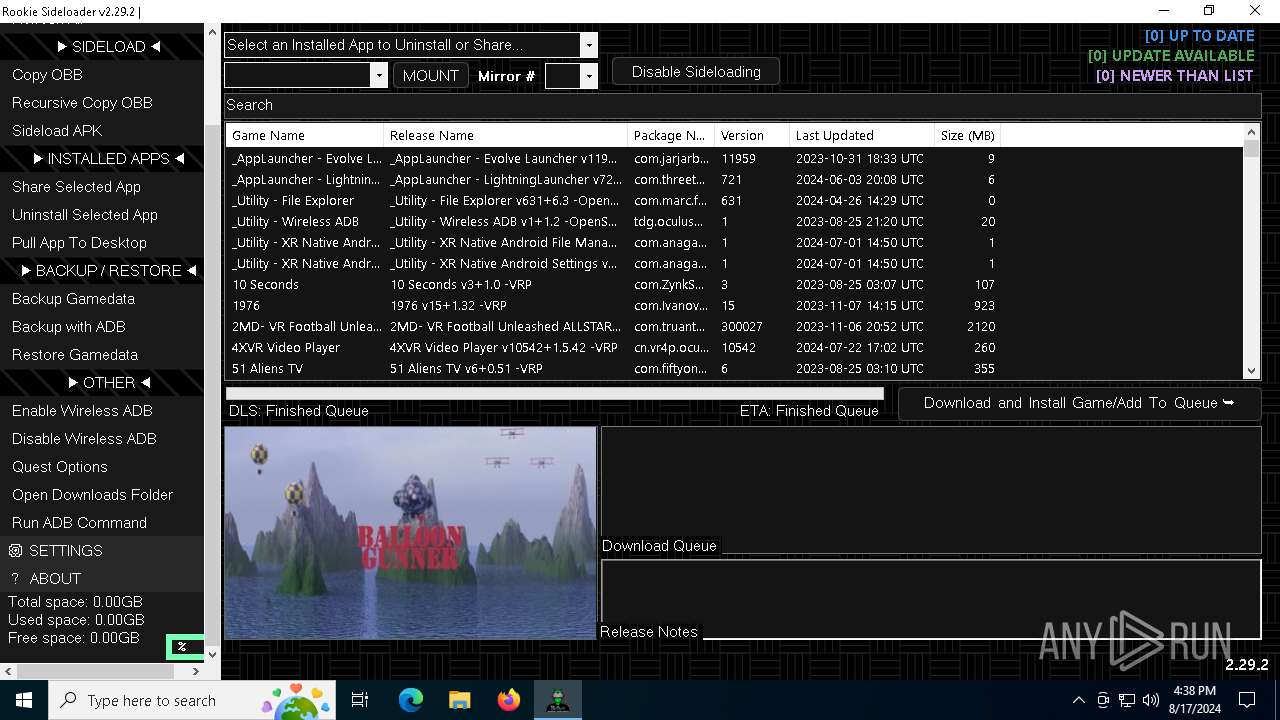Screen dimensions: 1280x720
Task: Filter by UP TO DATE label
Action: coord(1199,36)
